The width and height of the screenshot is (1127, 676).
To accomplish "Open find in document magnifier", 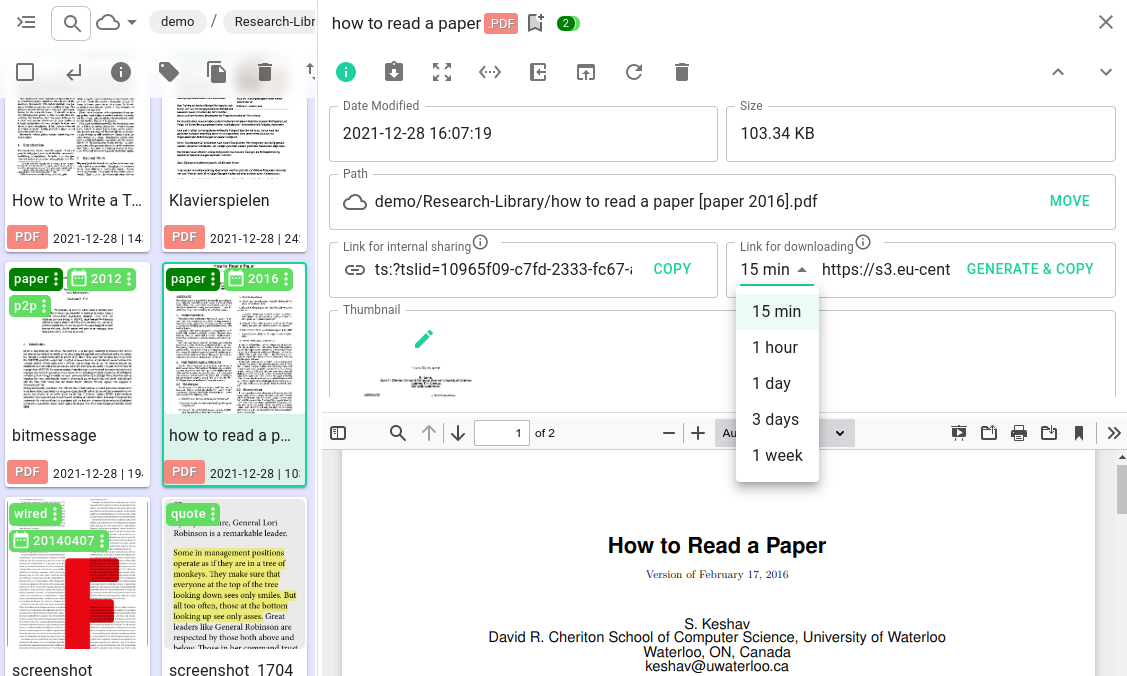I will 397,432.
